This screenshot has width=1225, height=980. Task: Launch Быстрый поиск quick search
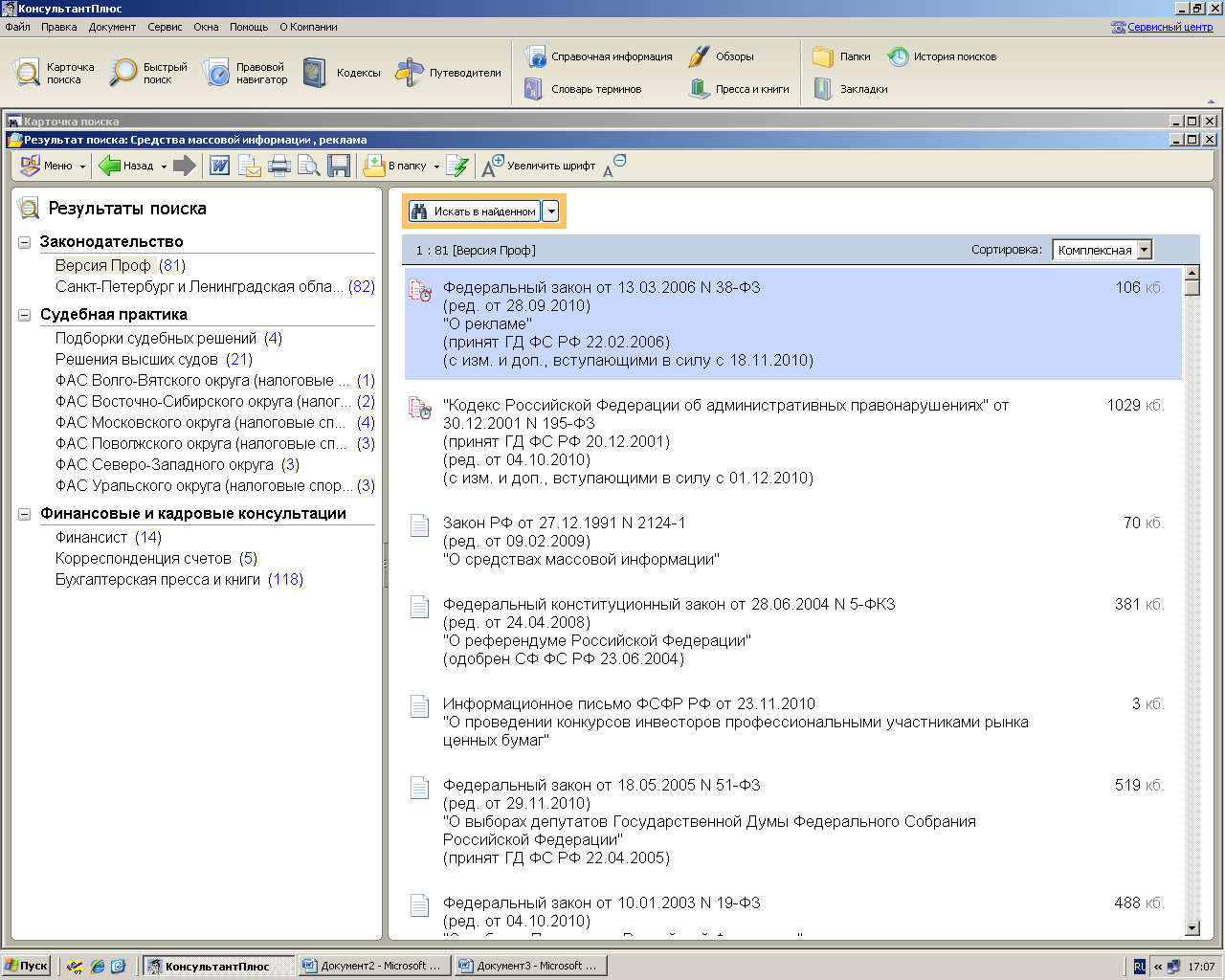click(x=148, y=73)
